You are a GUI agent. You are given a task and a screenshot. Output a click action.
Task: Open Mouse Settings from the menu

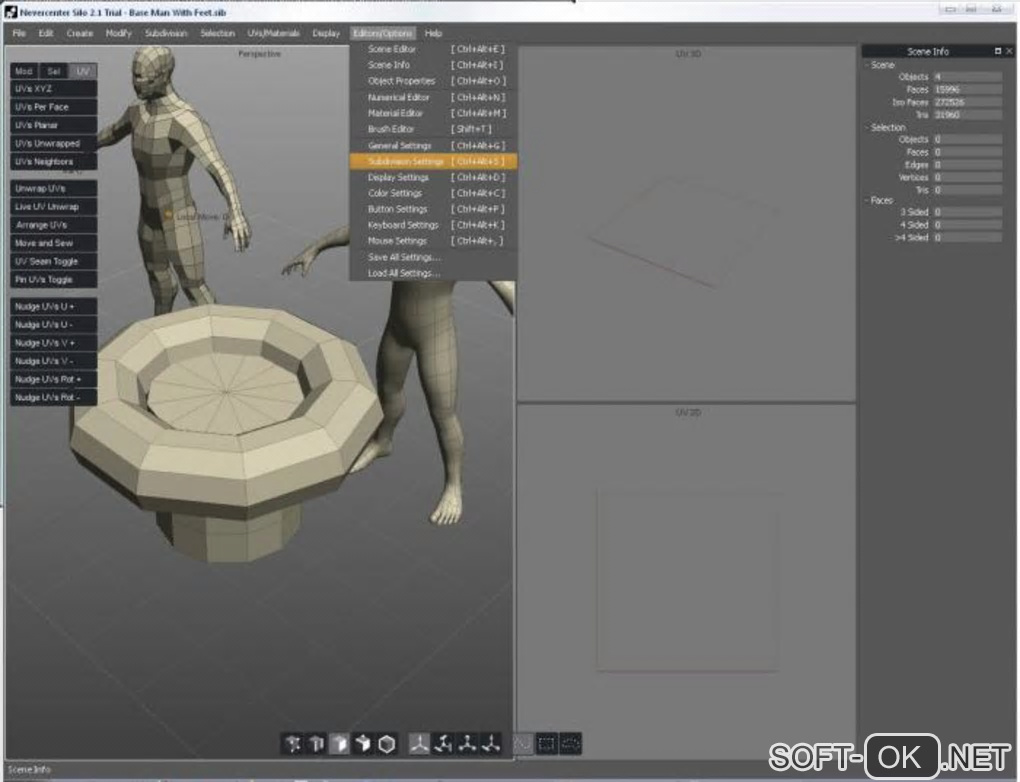[x=433, y=241]
